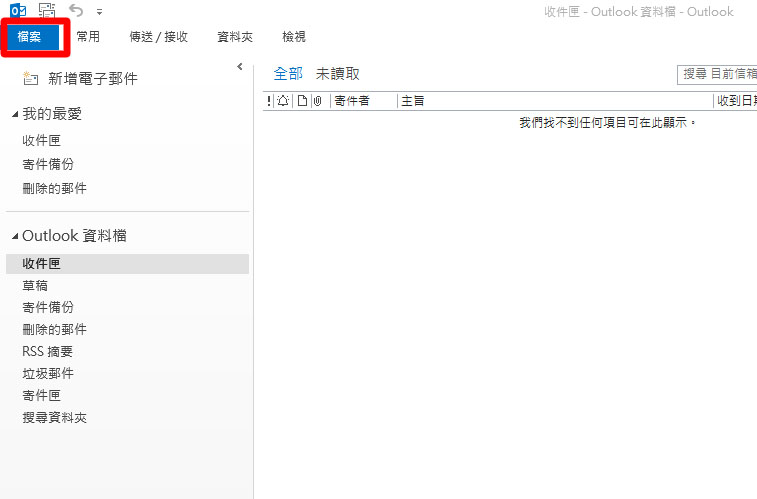This screenshot has width=757, height=499.
Task: Open the 草稿 folder
Action: 35,286
